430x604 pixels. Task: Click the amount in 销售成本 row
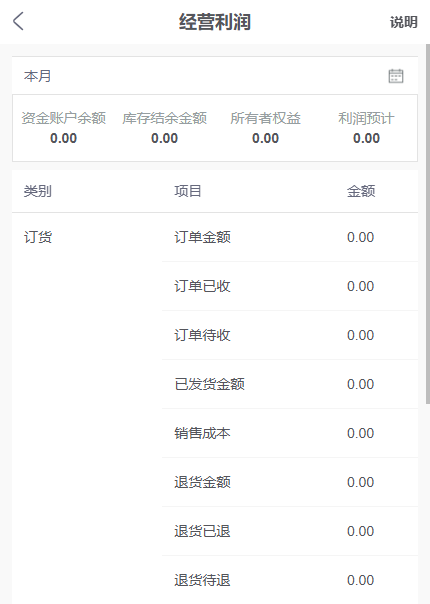tap(361, 433)
